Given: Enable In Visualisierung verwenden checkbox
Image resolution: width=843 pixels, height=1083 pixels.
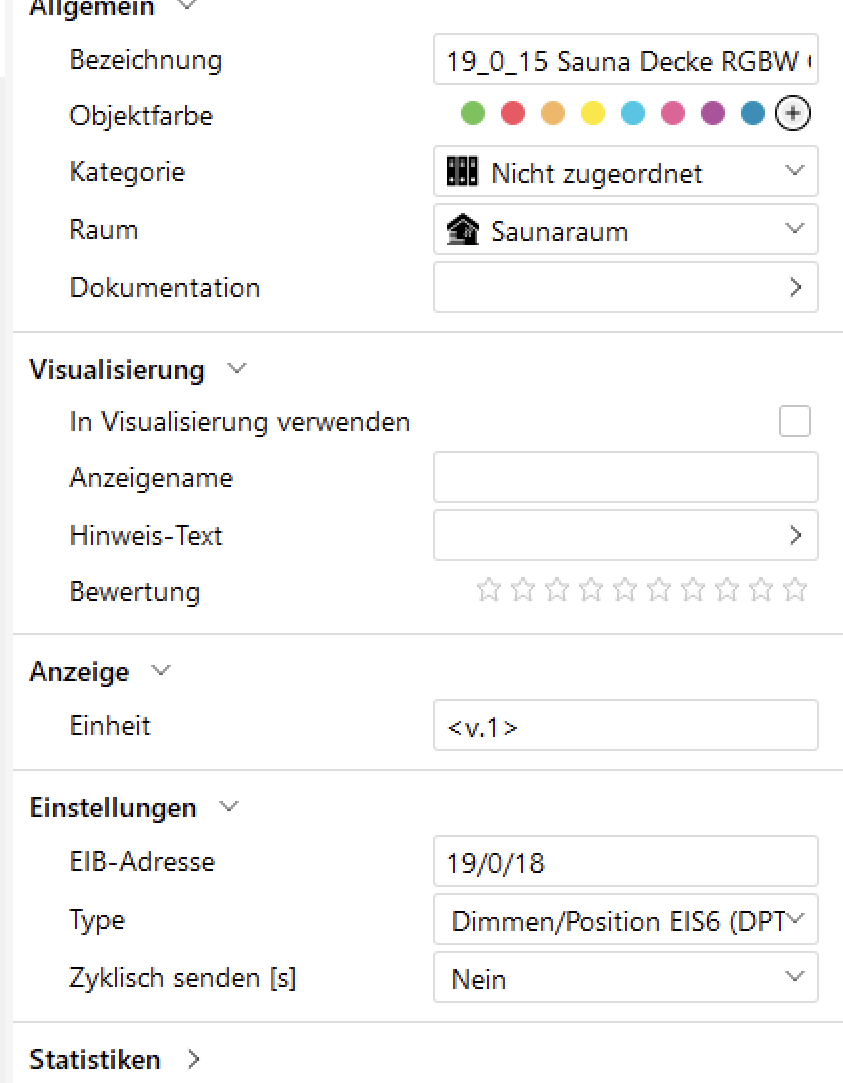Looking at the screenshot, I should pos(795,422).
